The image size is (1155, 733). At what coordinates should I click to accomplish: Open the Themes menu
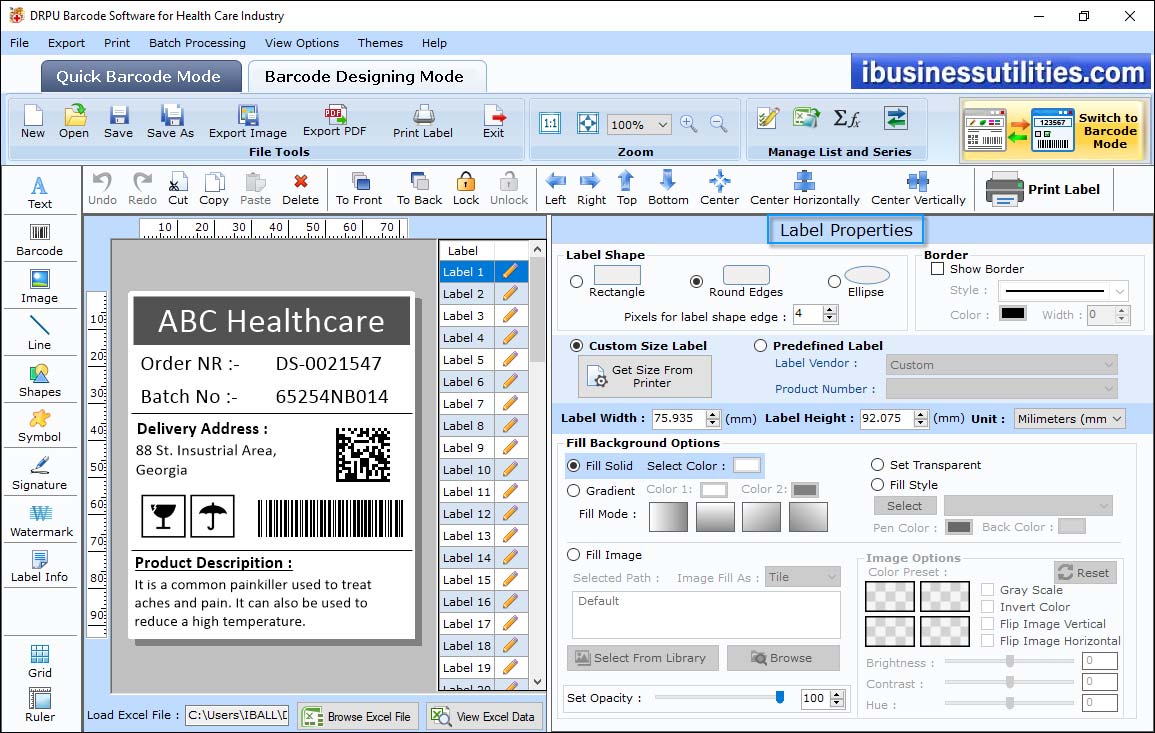click(380, 43)
